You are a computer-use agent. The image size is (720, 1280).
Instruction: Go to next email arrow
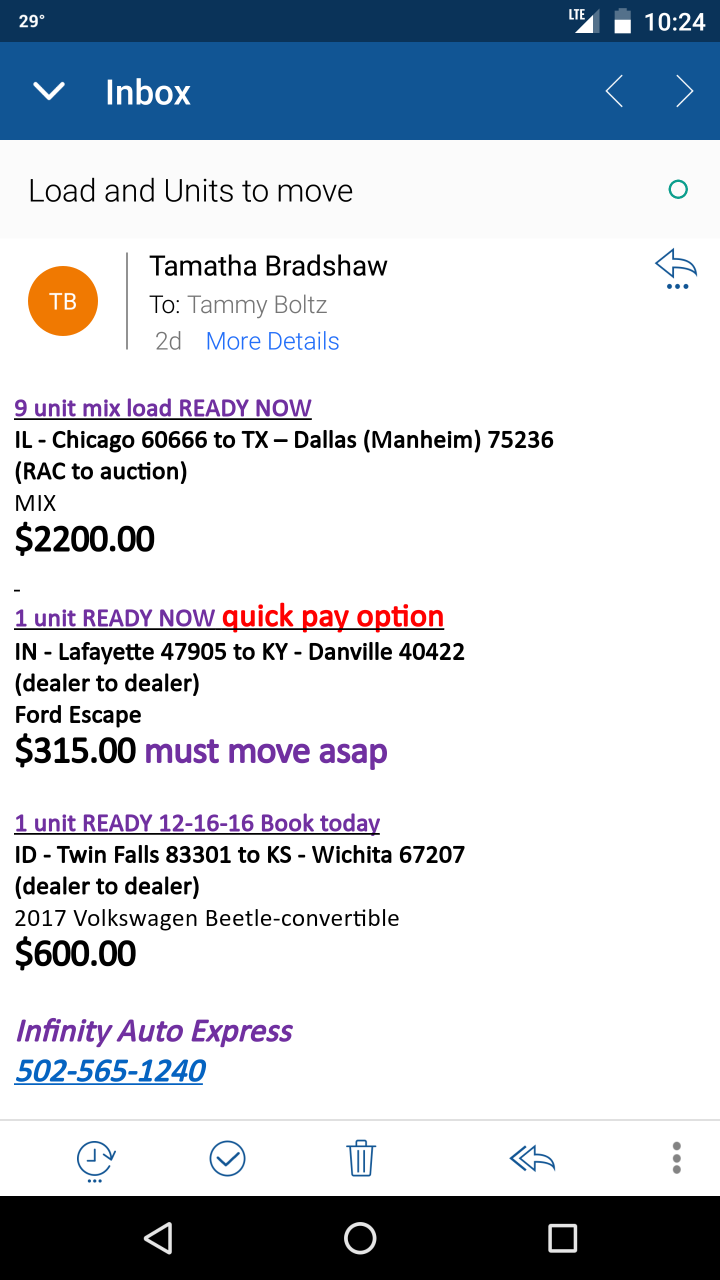[684, 92]
